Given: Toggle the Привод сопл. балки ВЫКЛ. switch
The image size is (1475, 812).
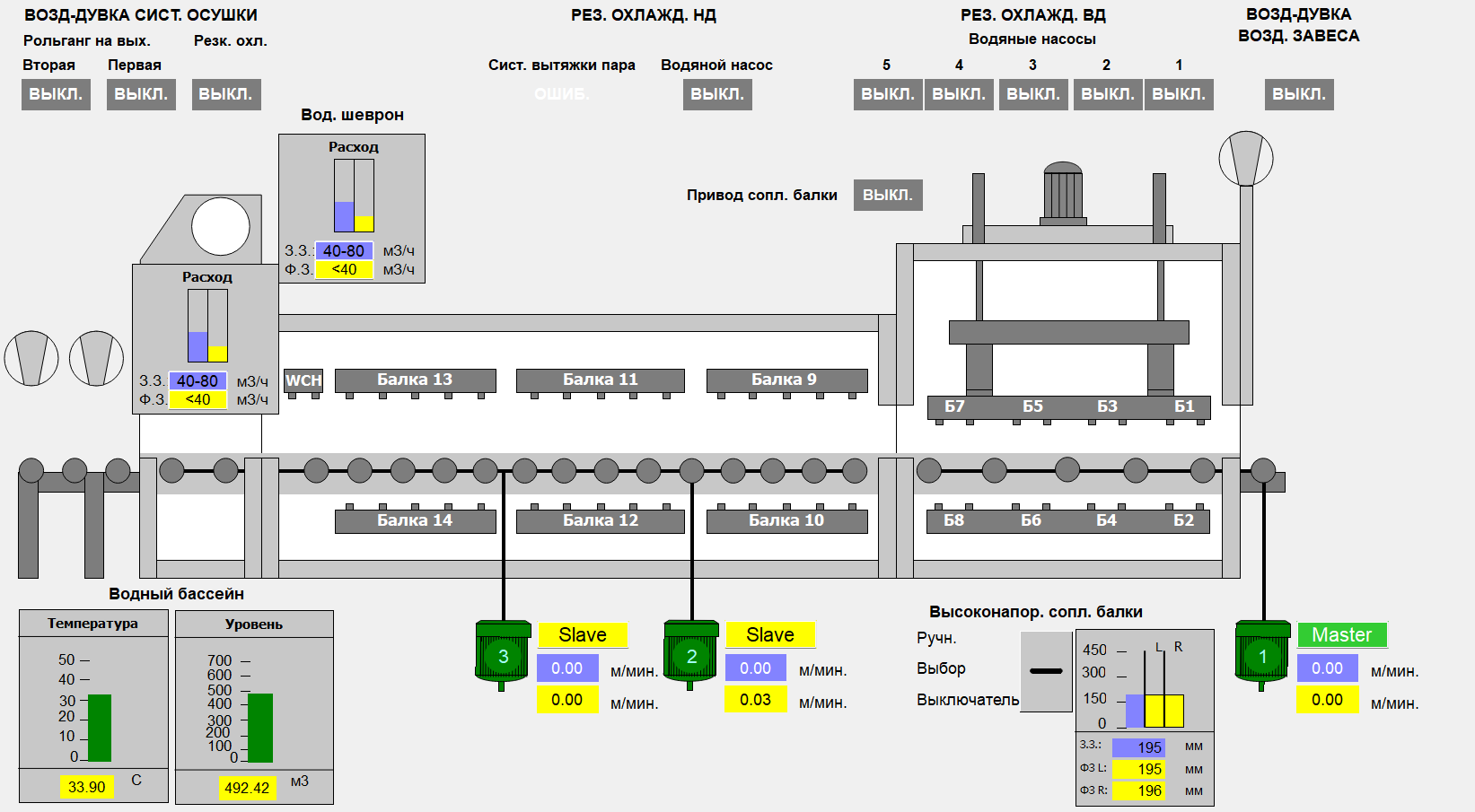Looking at the screenshot, I should (887, 195).
